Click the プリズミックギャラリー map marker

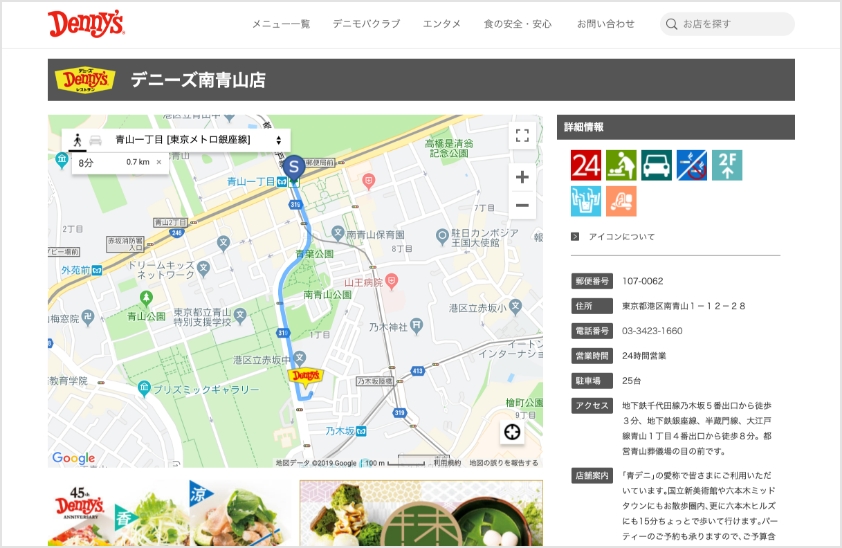pos(144,389)
